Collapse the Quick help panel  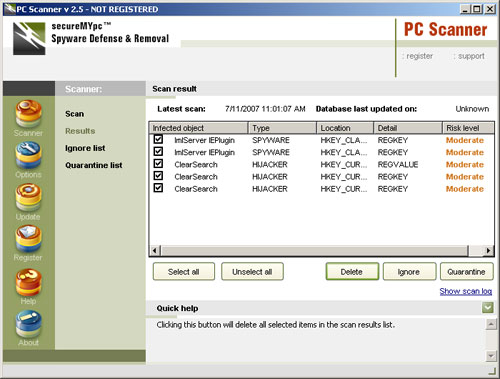pyautogui.click(x=487, y=308)
